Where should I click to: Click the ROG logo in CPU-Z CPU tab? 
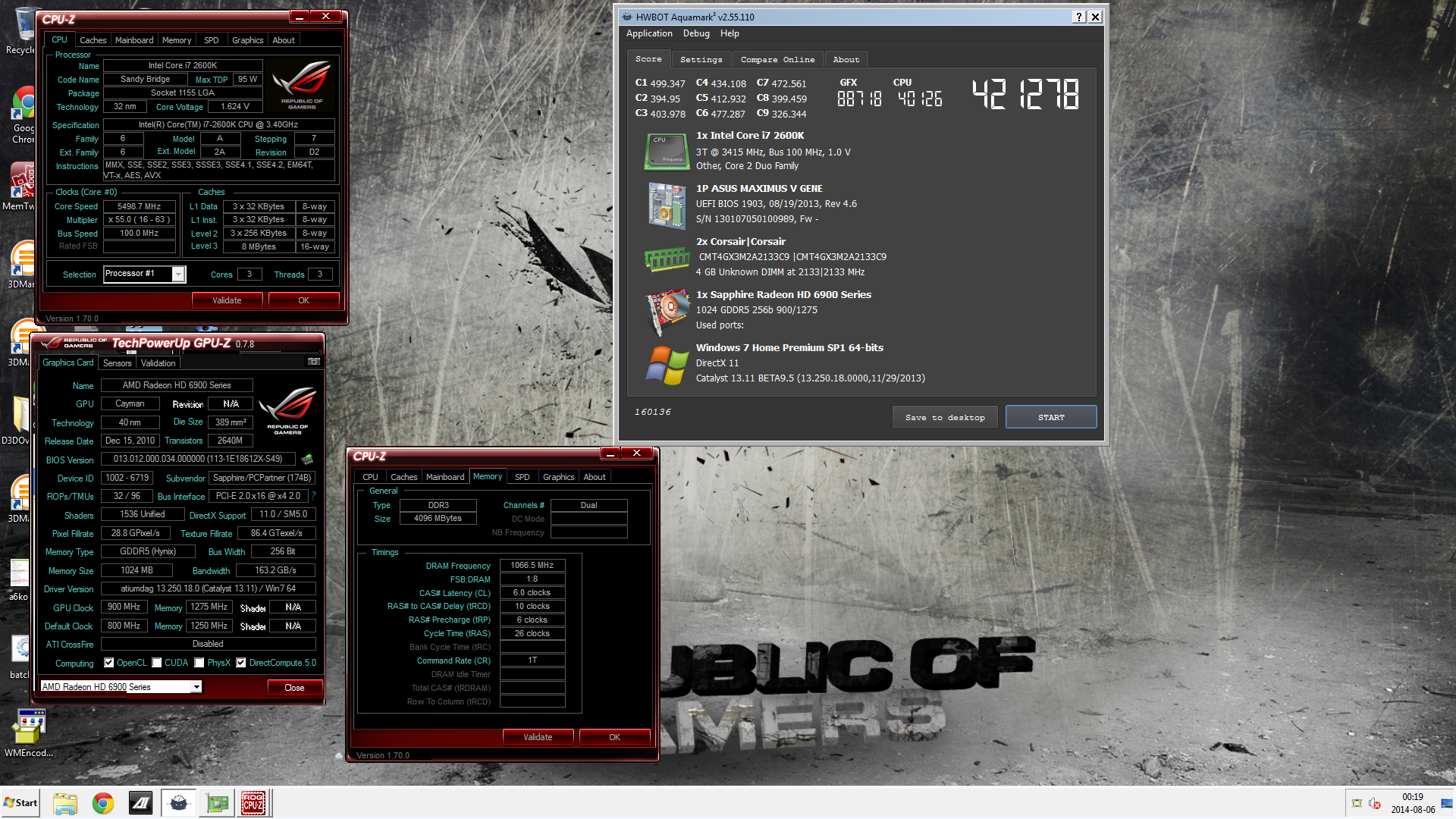[302, 86]
